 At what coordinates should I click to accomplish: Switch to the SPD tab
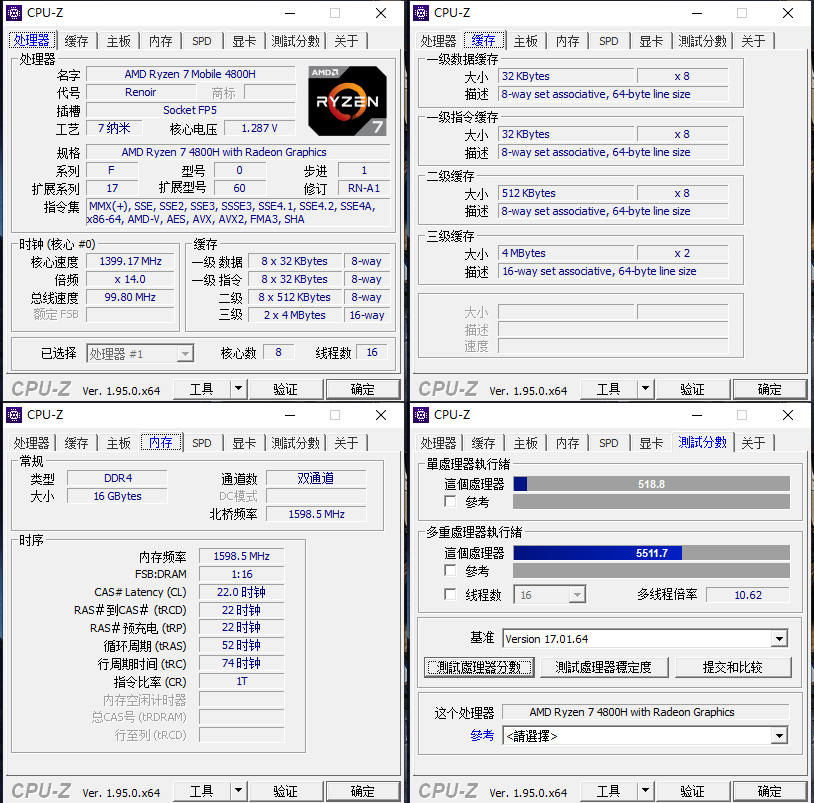click(x=201, y=41)
